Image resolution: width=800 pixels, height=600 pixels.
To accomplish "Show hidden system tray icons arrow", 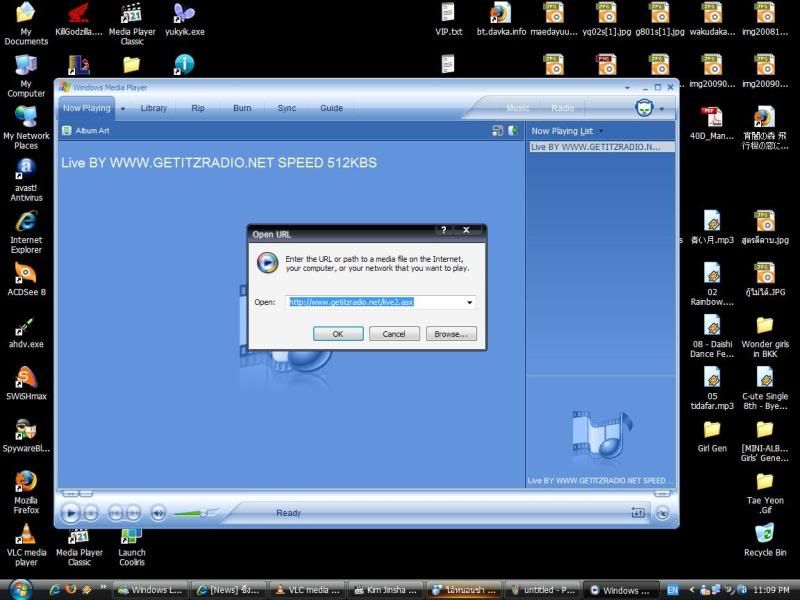I will point(691,590).
